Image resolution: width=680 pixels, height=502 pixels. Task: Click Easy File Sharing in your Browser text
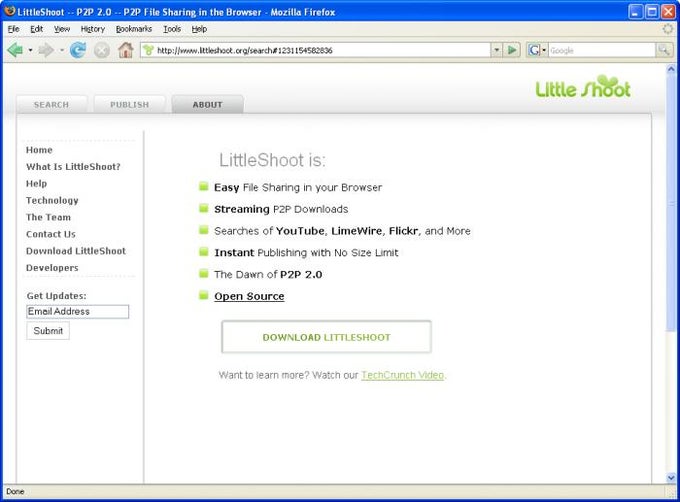coord(298,187)
